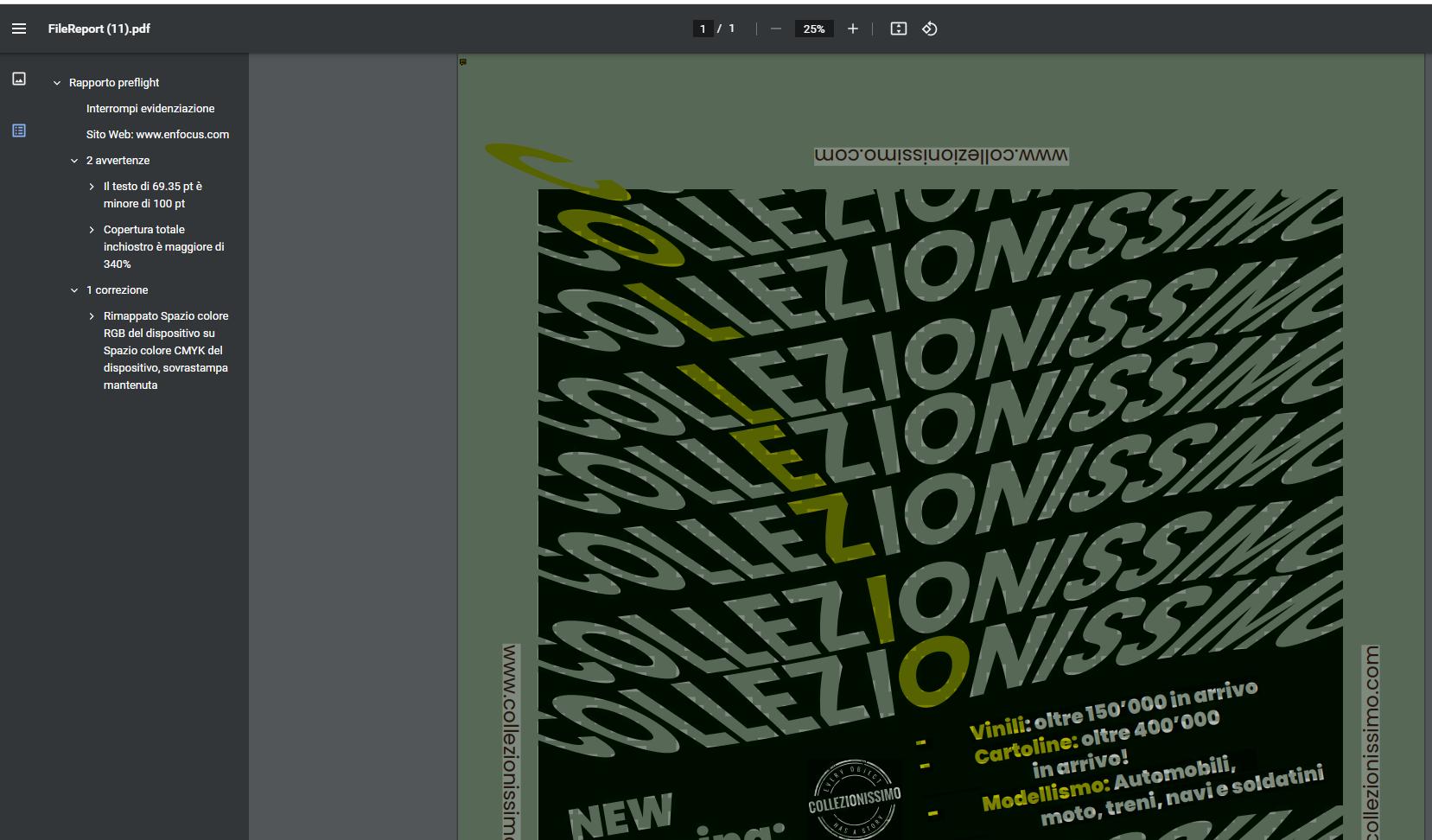Click the 'Modellismo:' text on the poster
The height and width of the screenshot is (840, 1432).
tap(1046, 793)
